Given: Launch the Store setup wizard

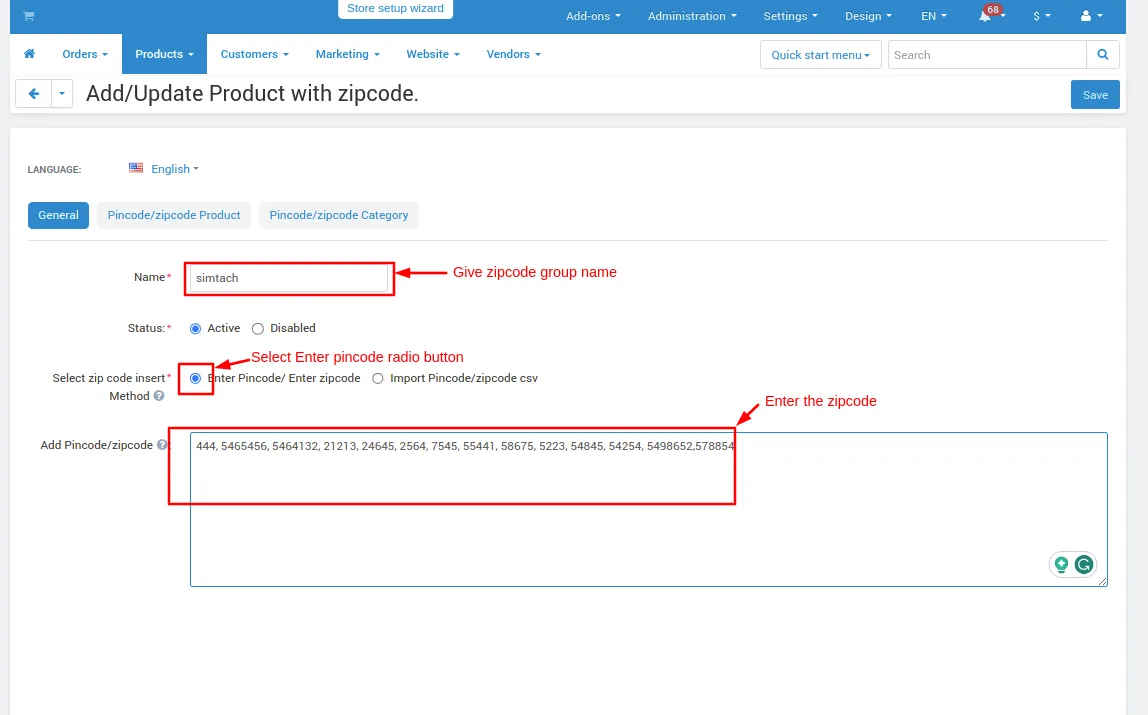Looking at the screenshot, I should [x=395, y=9].
